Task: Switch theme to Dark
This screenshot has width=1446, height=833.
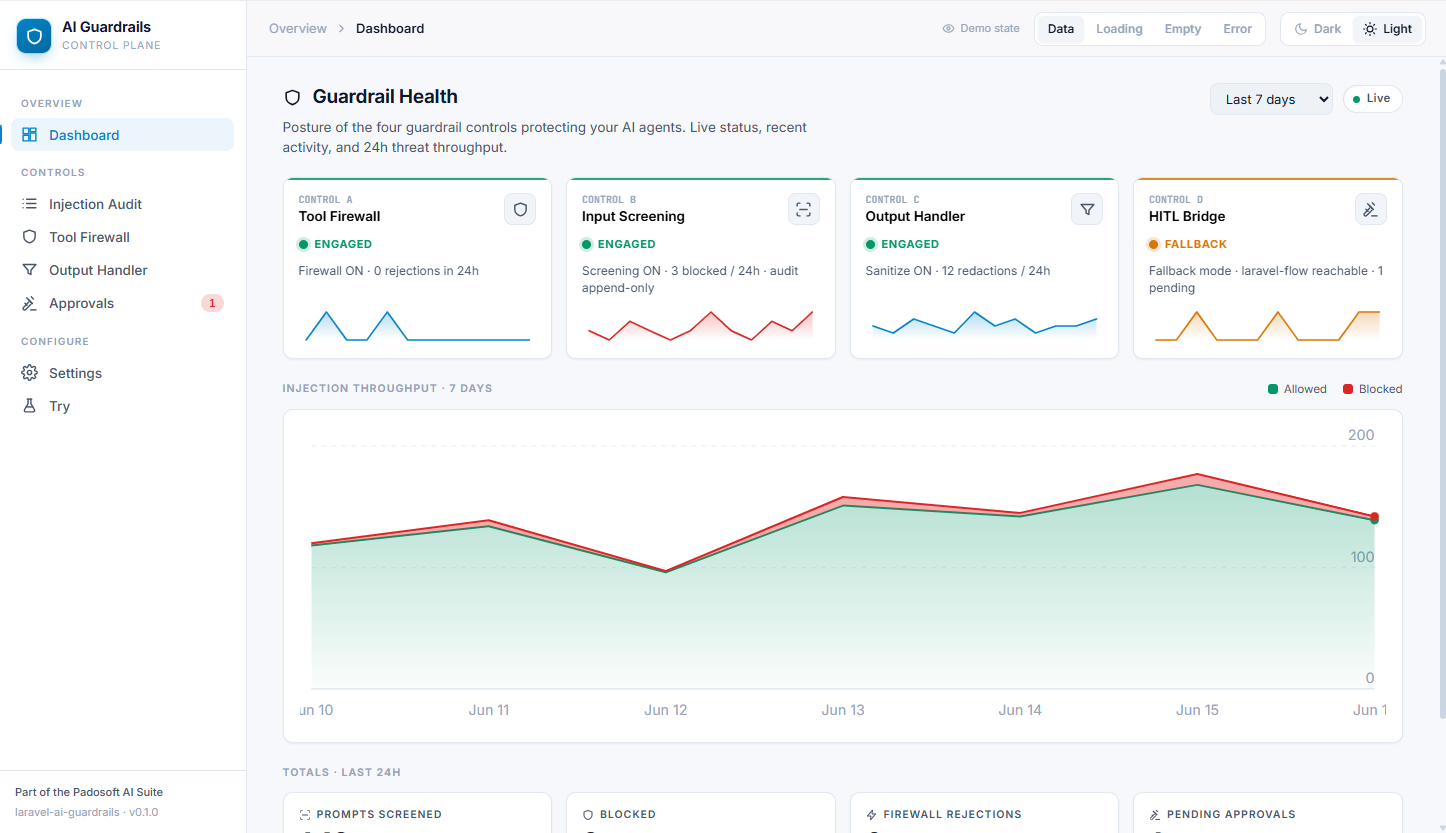Action: [x=1318, y=29]
